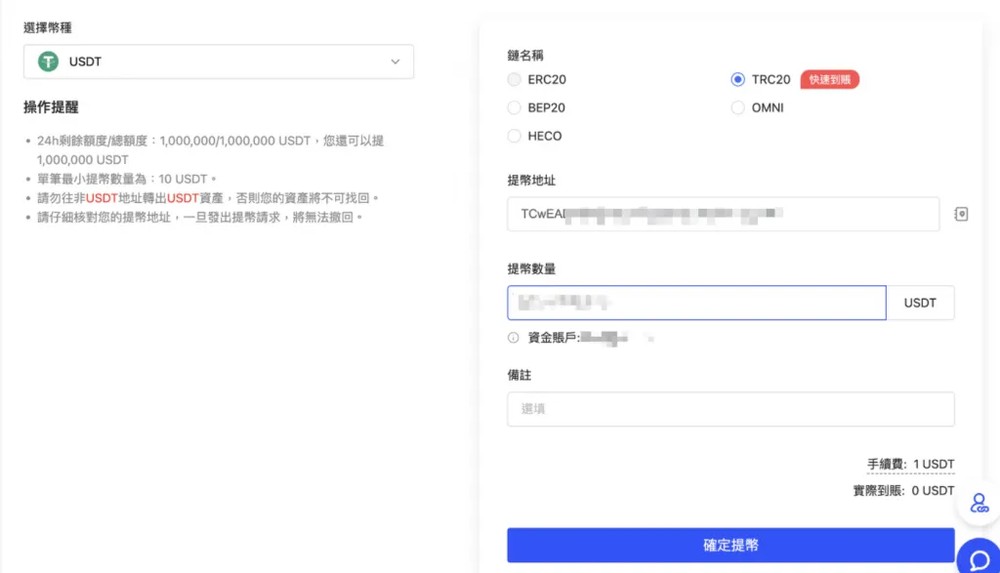Click the green USDT Tether coin icon
The image size is (1000, 573).
tap(48, 62)
